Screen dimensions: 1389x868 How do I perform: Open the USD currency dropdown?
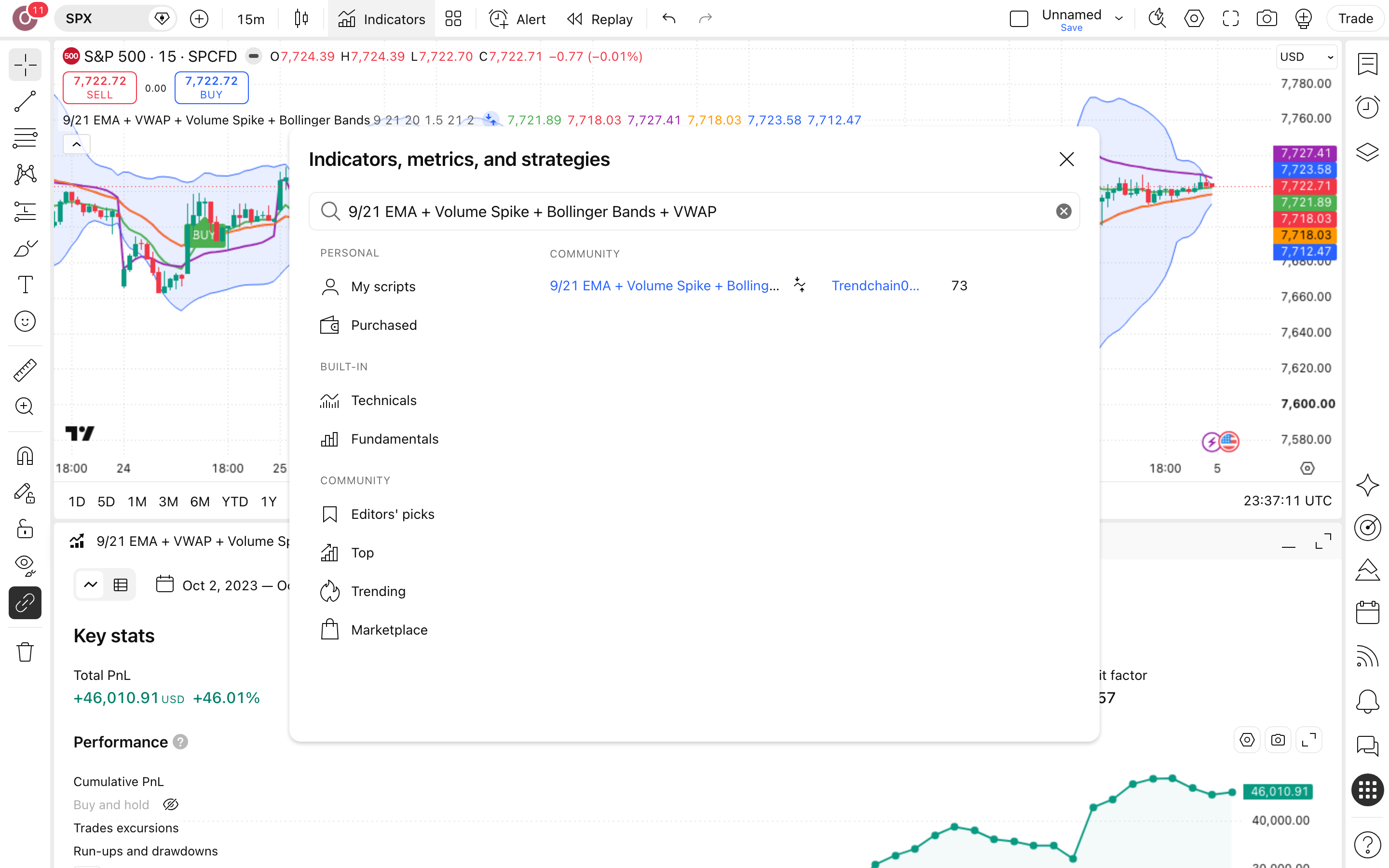[1307, 57]
